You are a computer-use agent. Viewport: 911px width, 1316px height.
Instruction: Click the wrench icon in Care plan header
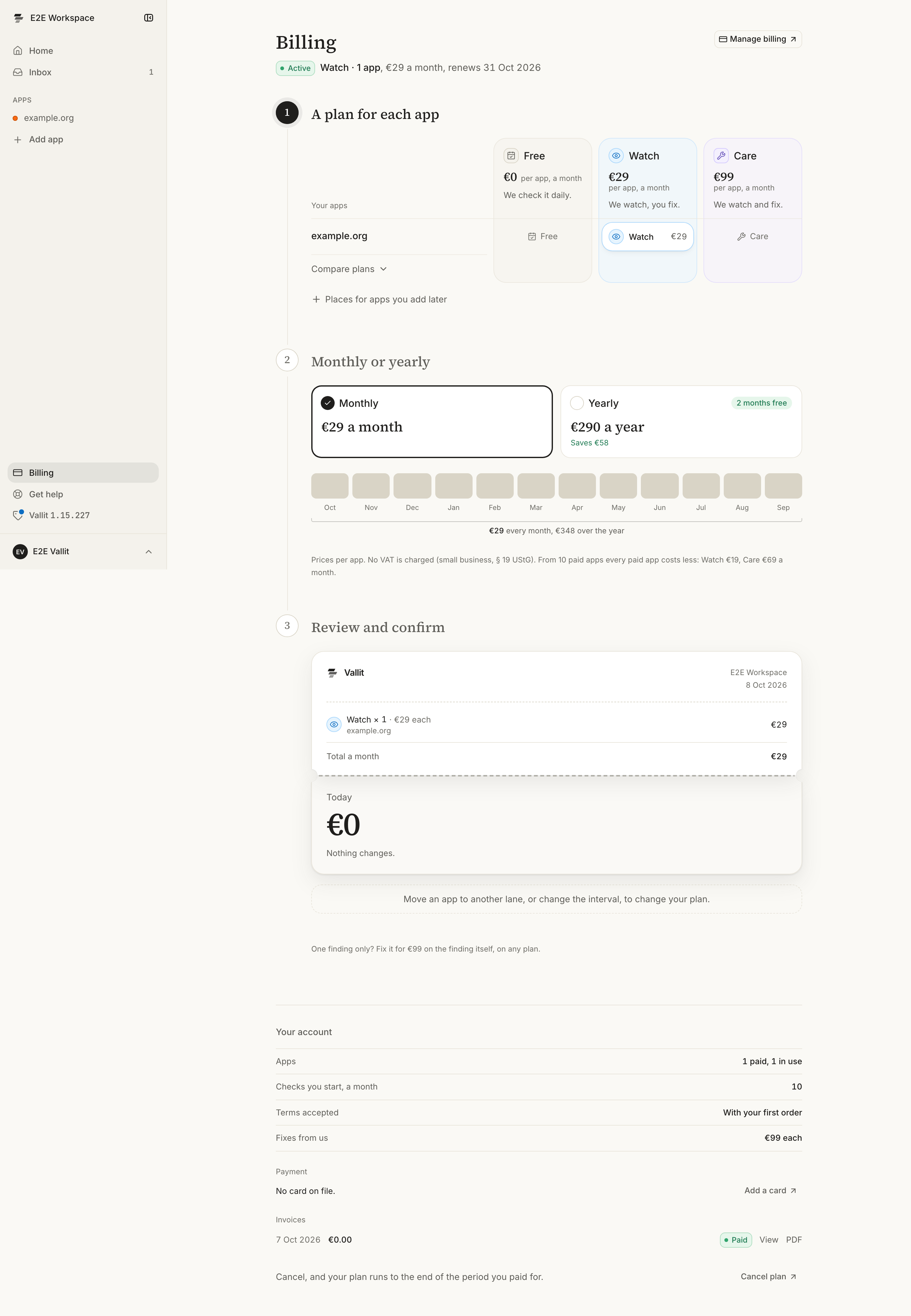pos(721,156)
